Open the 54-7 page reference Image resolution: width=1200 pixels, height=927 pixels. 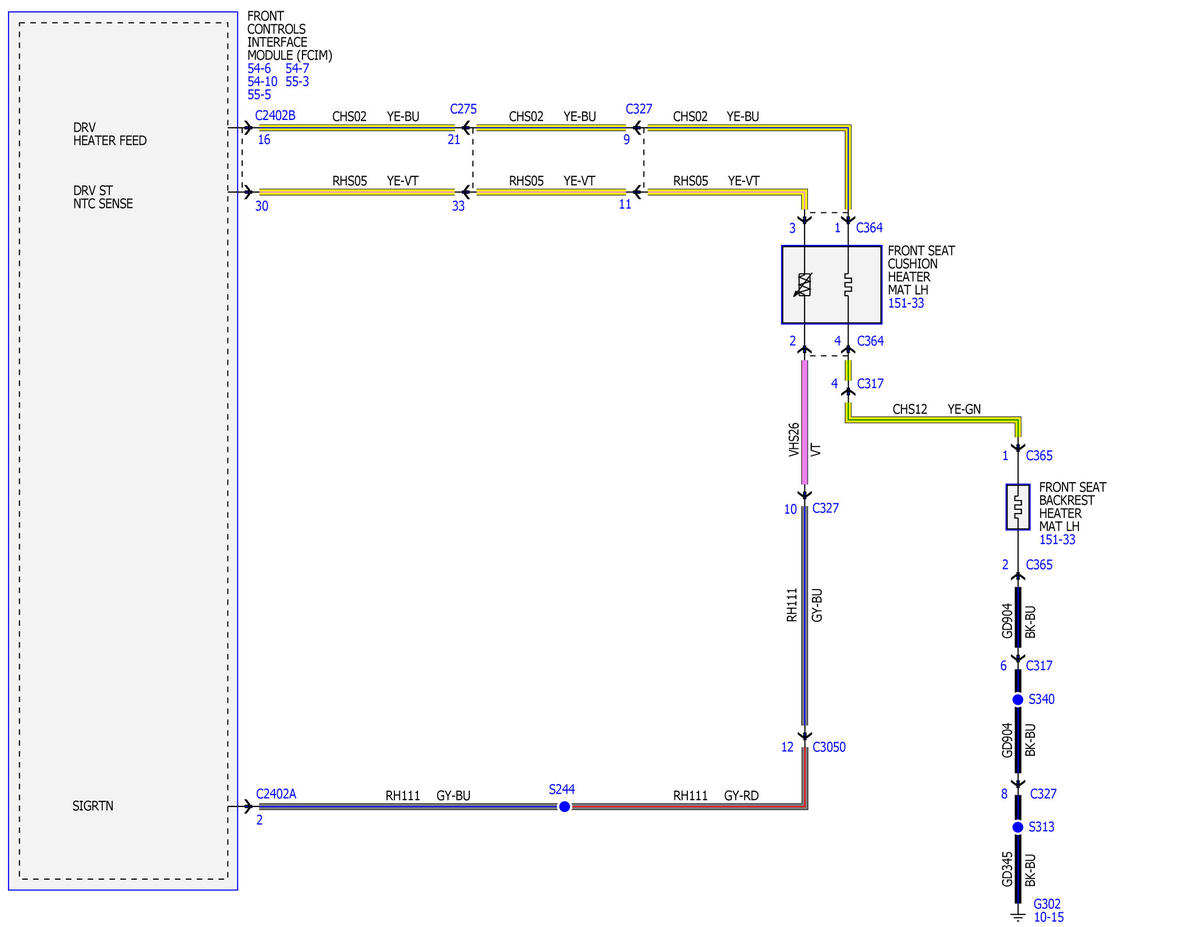pyautogui.click(x=297, y=68)
